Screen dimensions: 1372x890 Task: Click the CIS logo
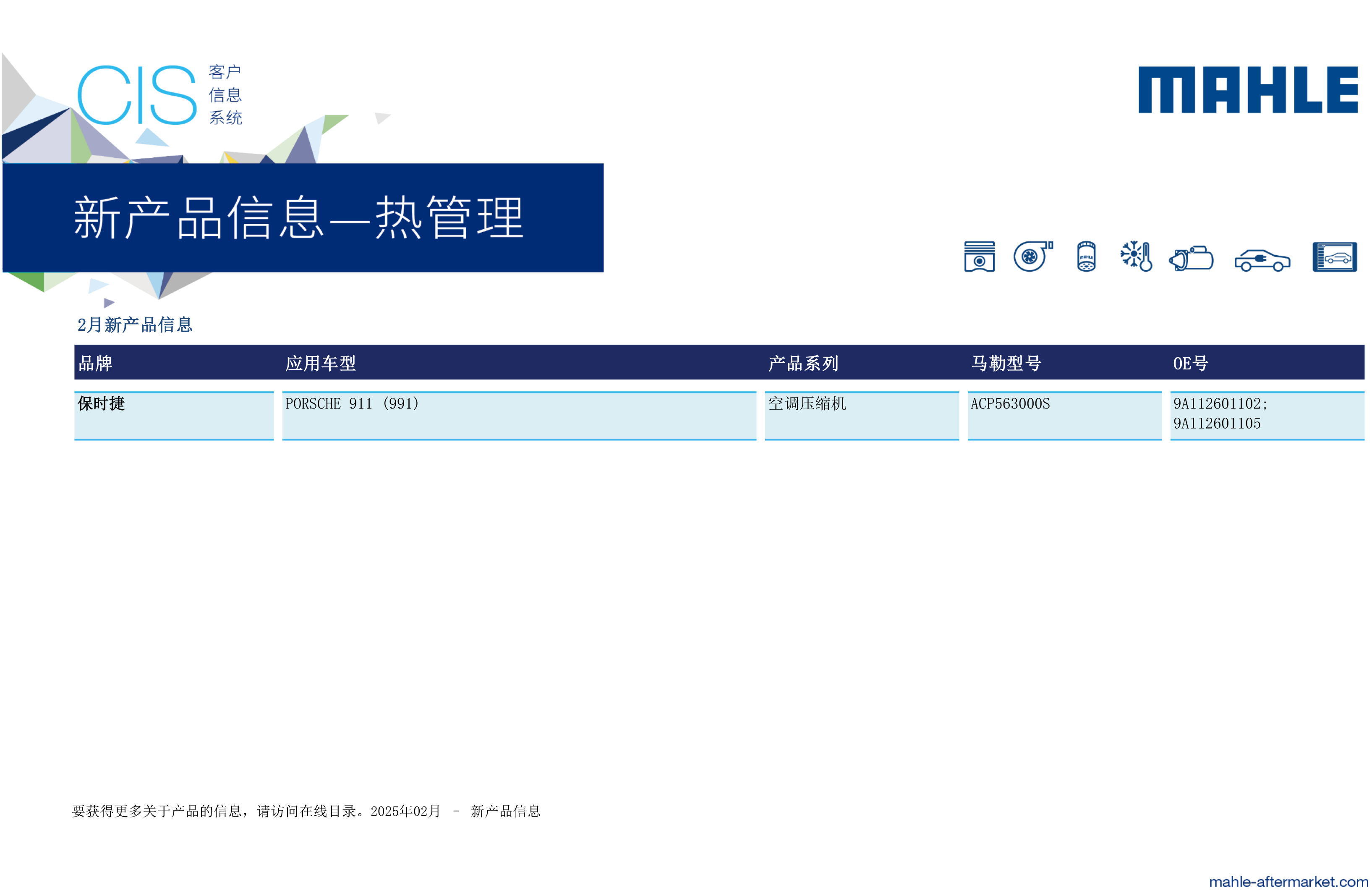[x=137, y=95]
